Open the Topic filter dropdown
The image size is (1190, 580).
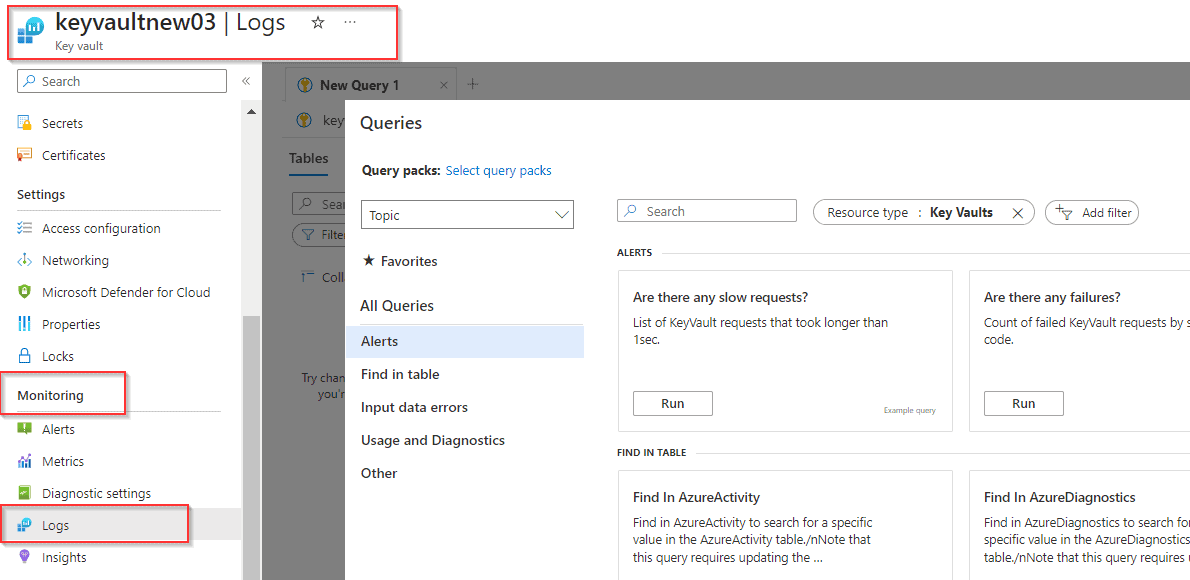click(x=467, y=214)
